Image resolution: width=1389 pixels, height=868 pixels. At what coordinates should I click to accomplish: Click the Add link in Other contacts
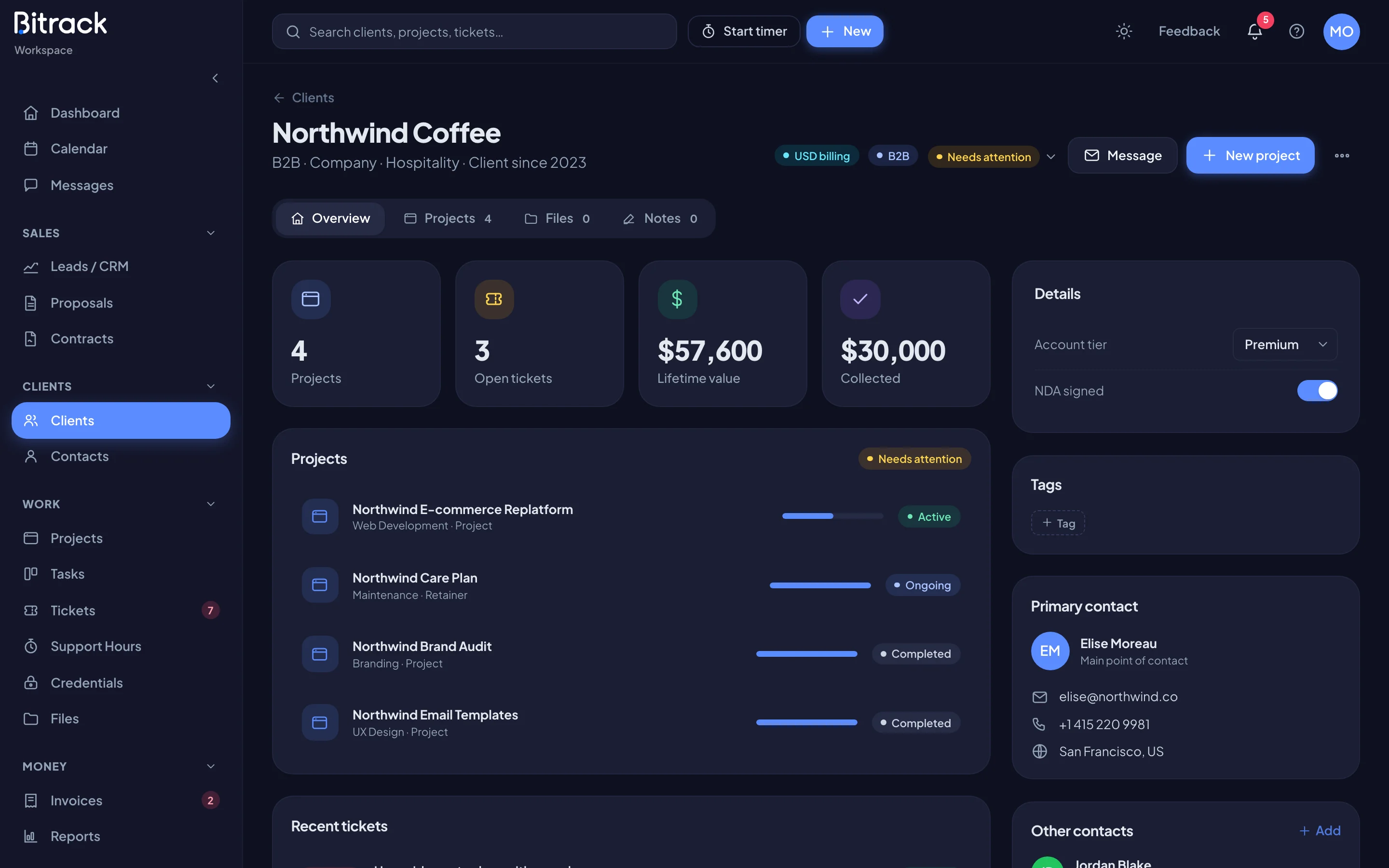pos(1320,831)
